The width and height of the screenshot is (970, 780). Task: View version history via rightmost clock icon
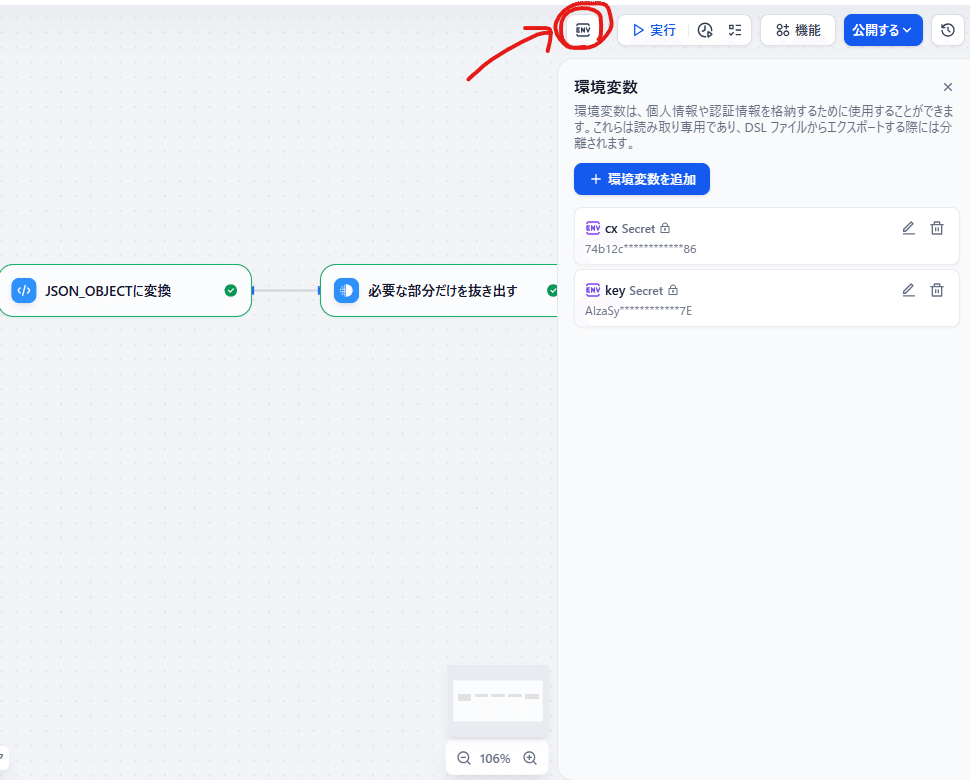click(947, 30)
